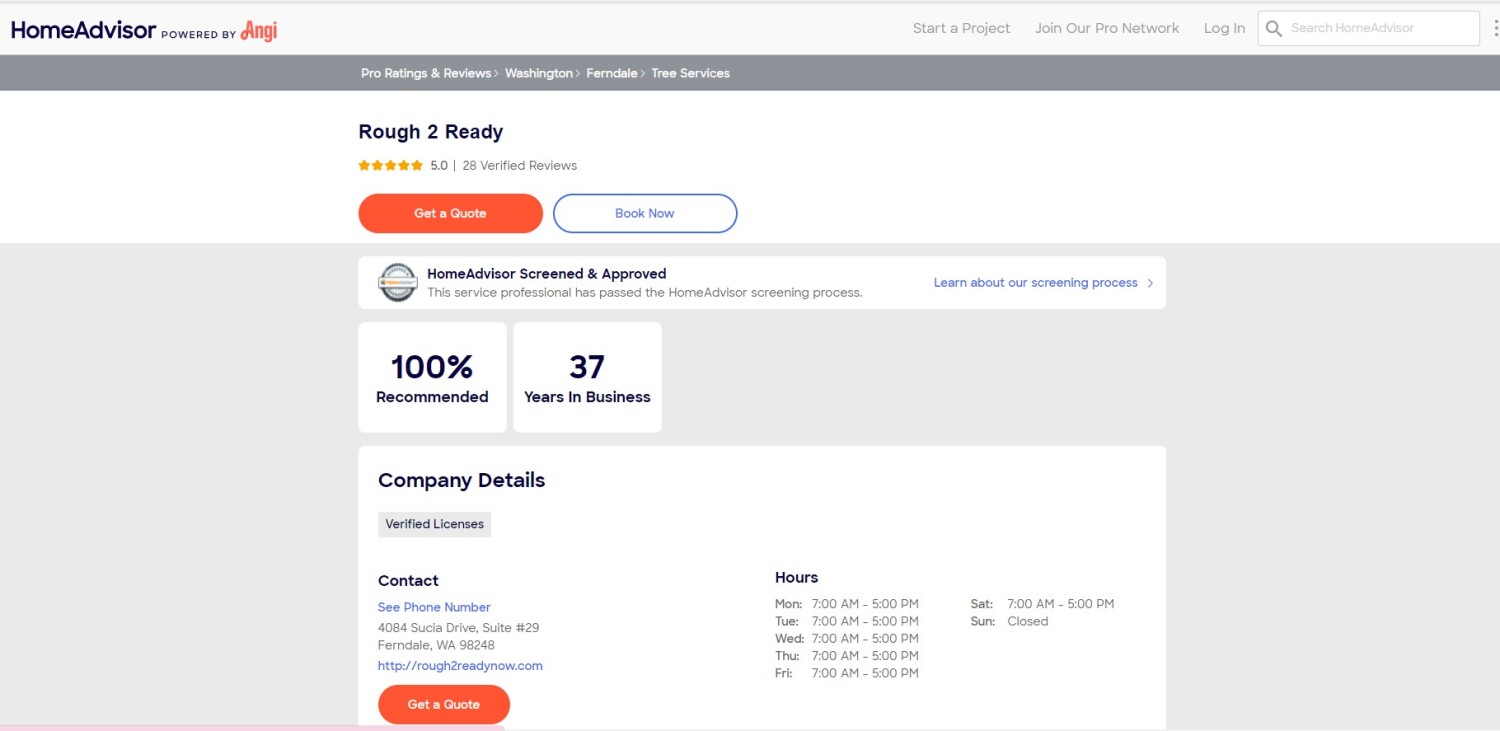Click the Wednesday hours row
Screen dimensions: 1500x731
pos(846,639)
